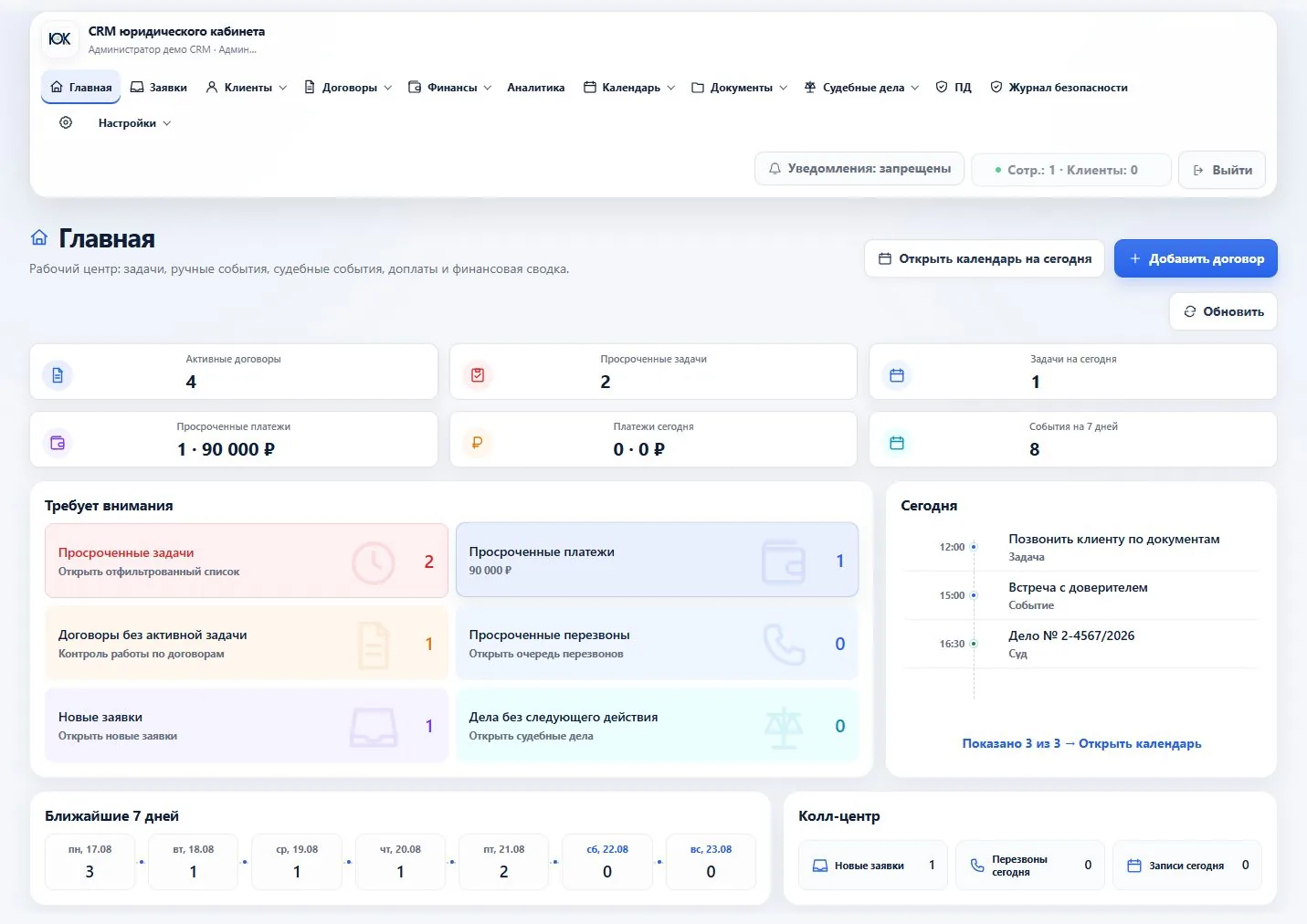The width and height of the screenshot is (1307, 924).
Task: Click Открыть отфильтрованный список text
Action: [x=149, y=572]
